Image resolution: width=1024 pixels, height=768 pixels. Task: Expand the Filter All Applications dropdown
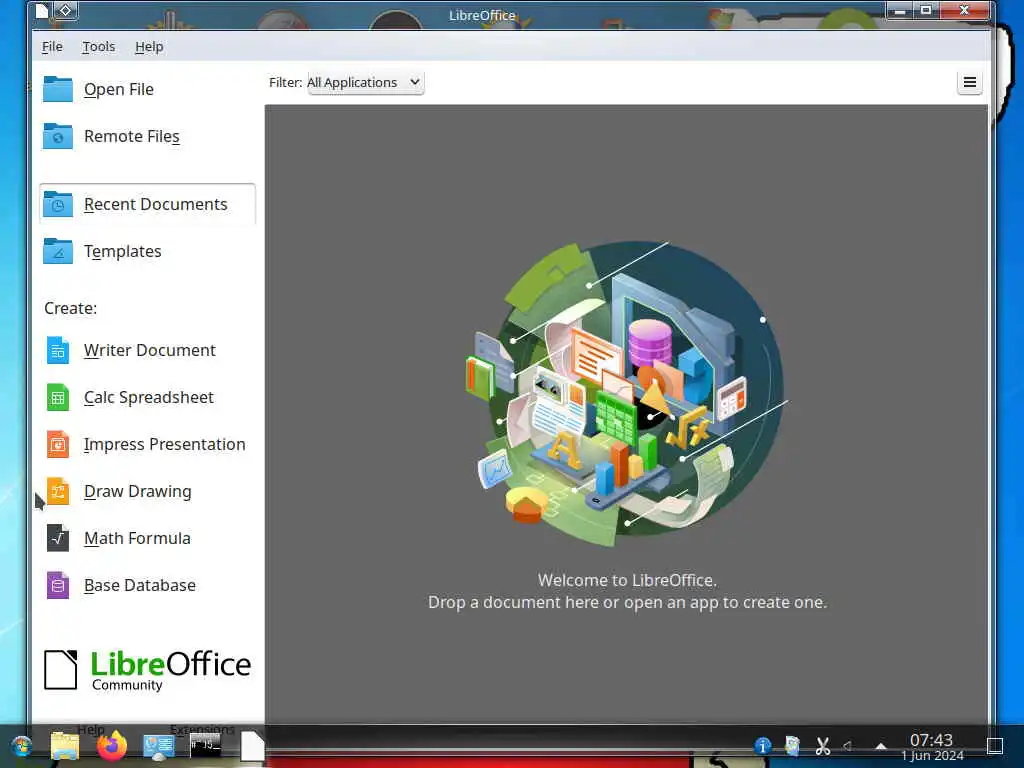click(365, 82)
